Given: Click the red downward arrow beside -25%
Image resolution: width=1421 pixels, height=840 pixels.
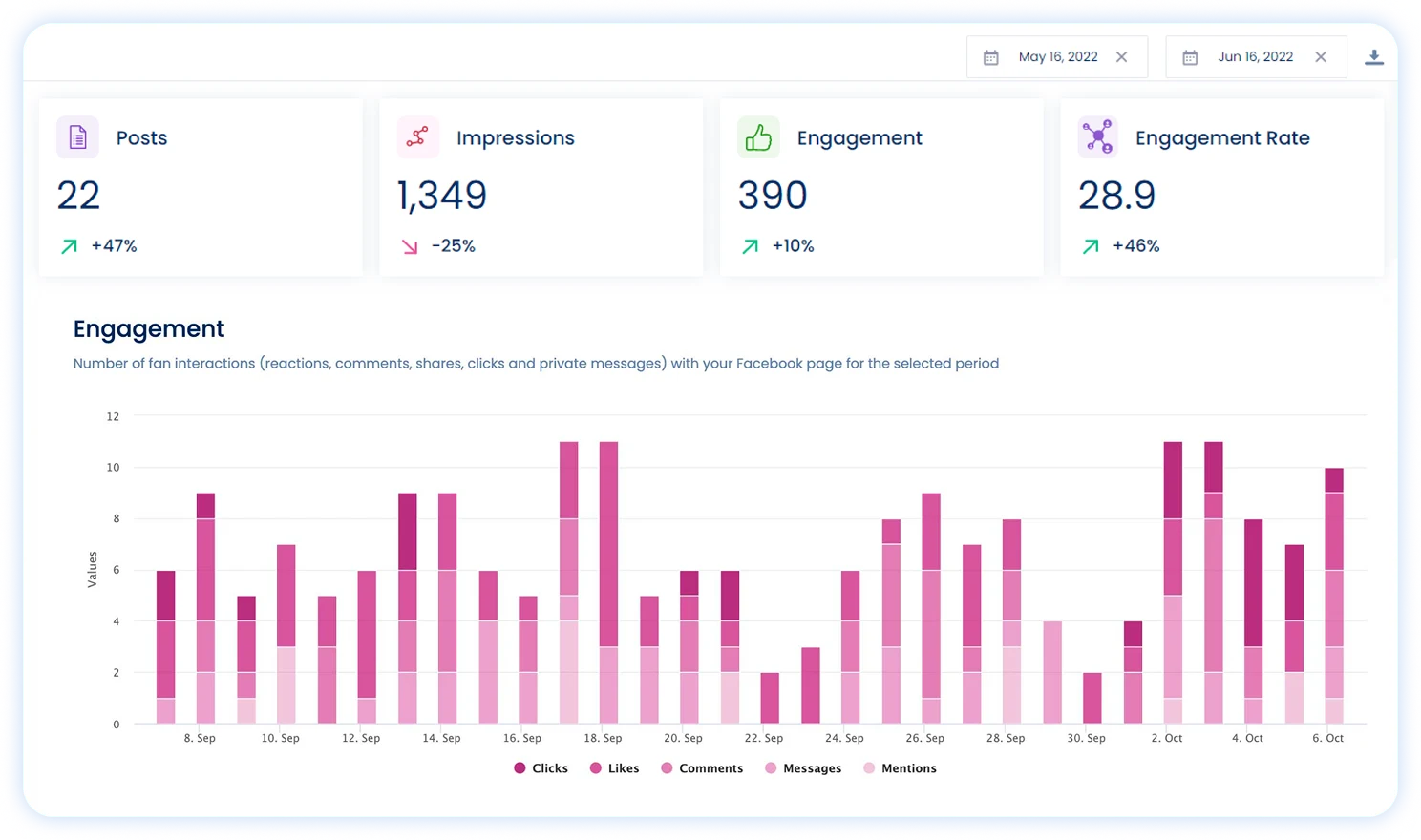Looking at the screenshot, I should point(409,245).
